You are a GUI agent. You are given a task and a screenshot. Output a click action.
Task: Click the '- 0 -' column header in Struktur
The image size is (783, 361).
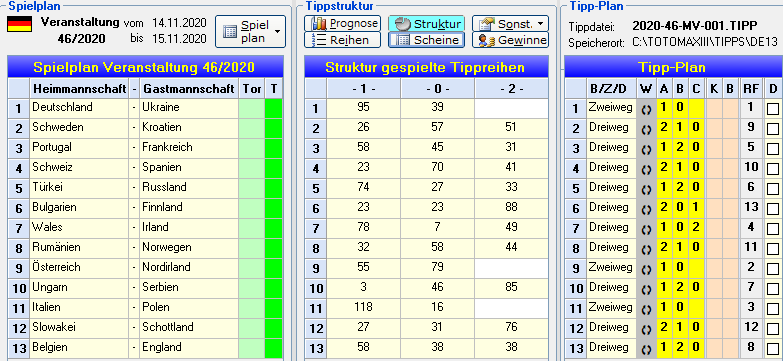click(437, 89)
